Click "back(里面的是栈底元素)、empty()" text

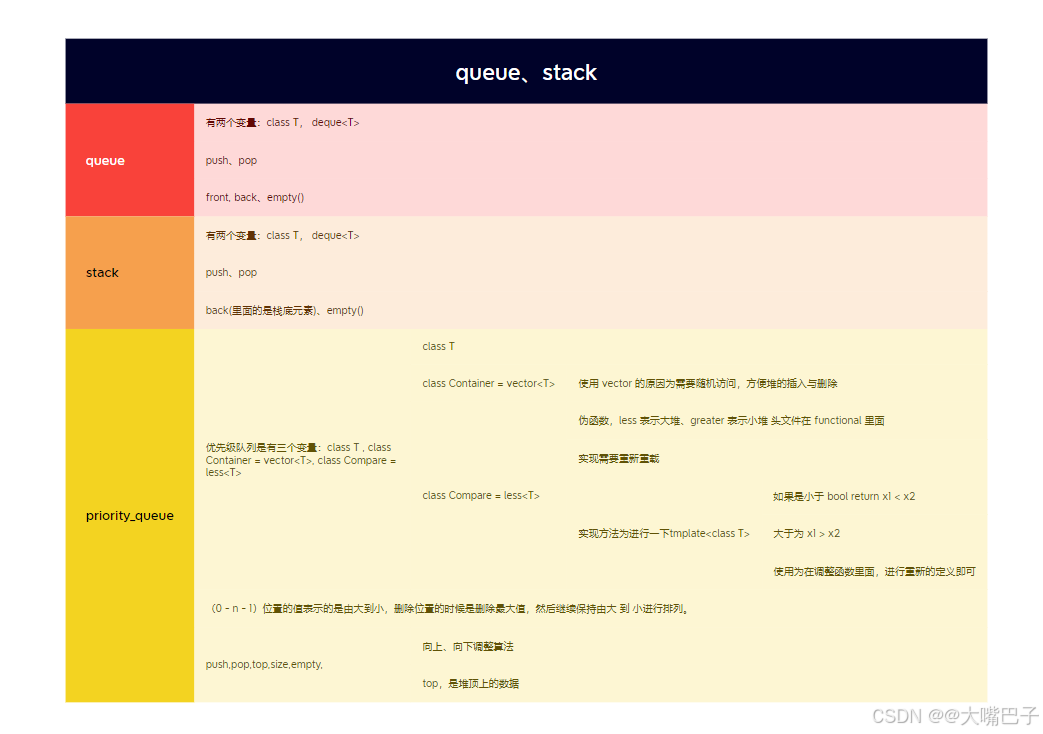pos(285,310)
